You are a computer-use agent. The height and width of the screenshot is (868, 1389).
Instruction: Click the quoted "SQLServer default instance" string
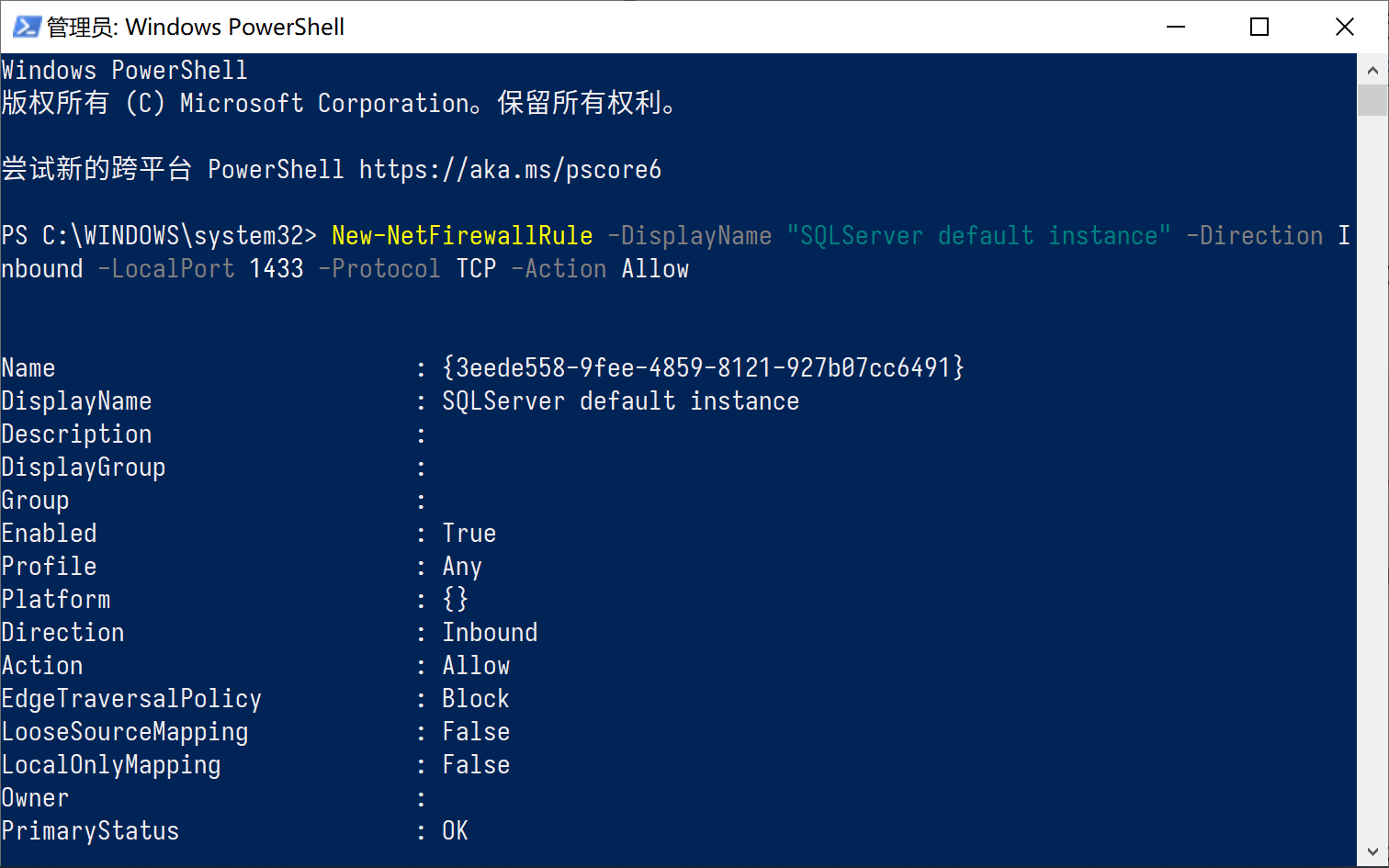point(978,236)
